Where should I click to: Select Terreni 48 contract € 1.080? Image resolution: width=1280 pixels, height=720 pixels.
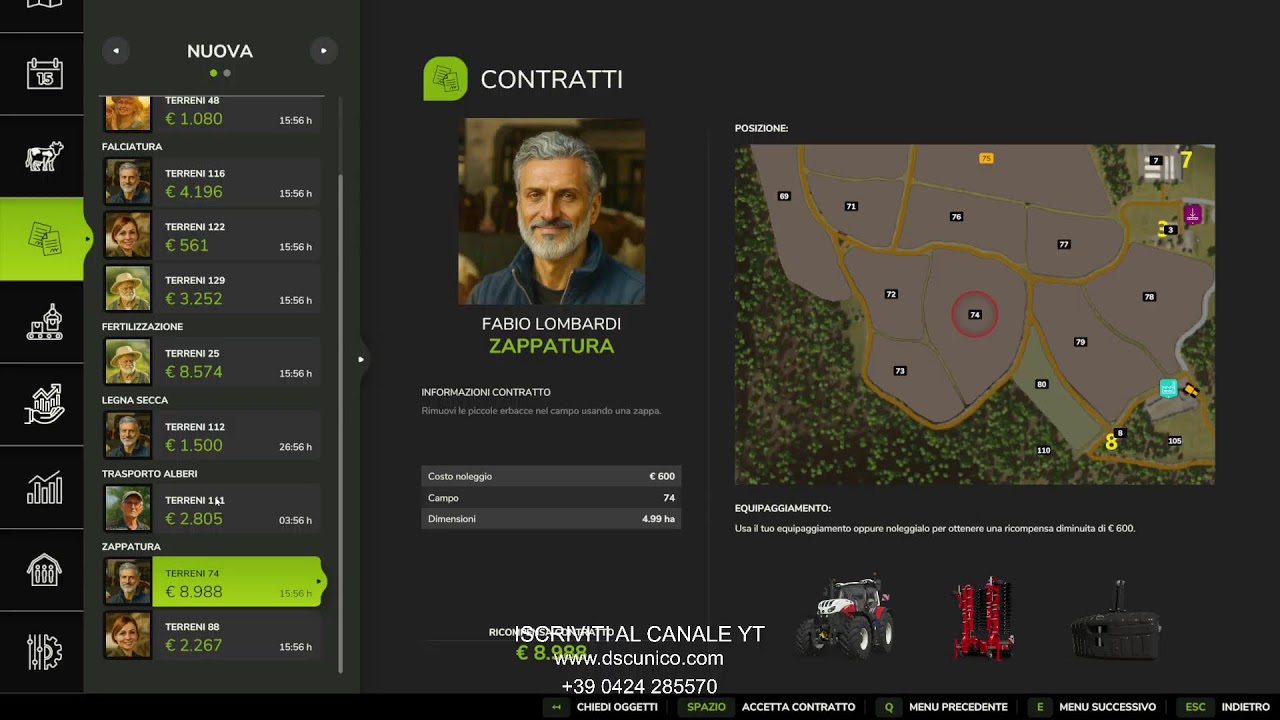coord(211,113)
